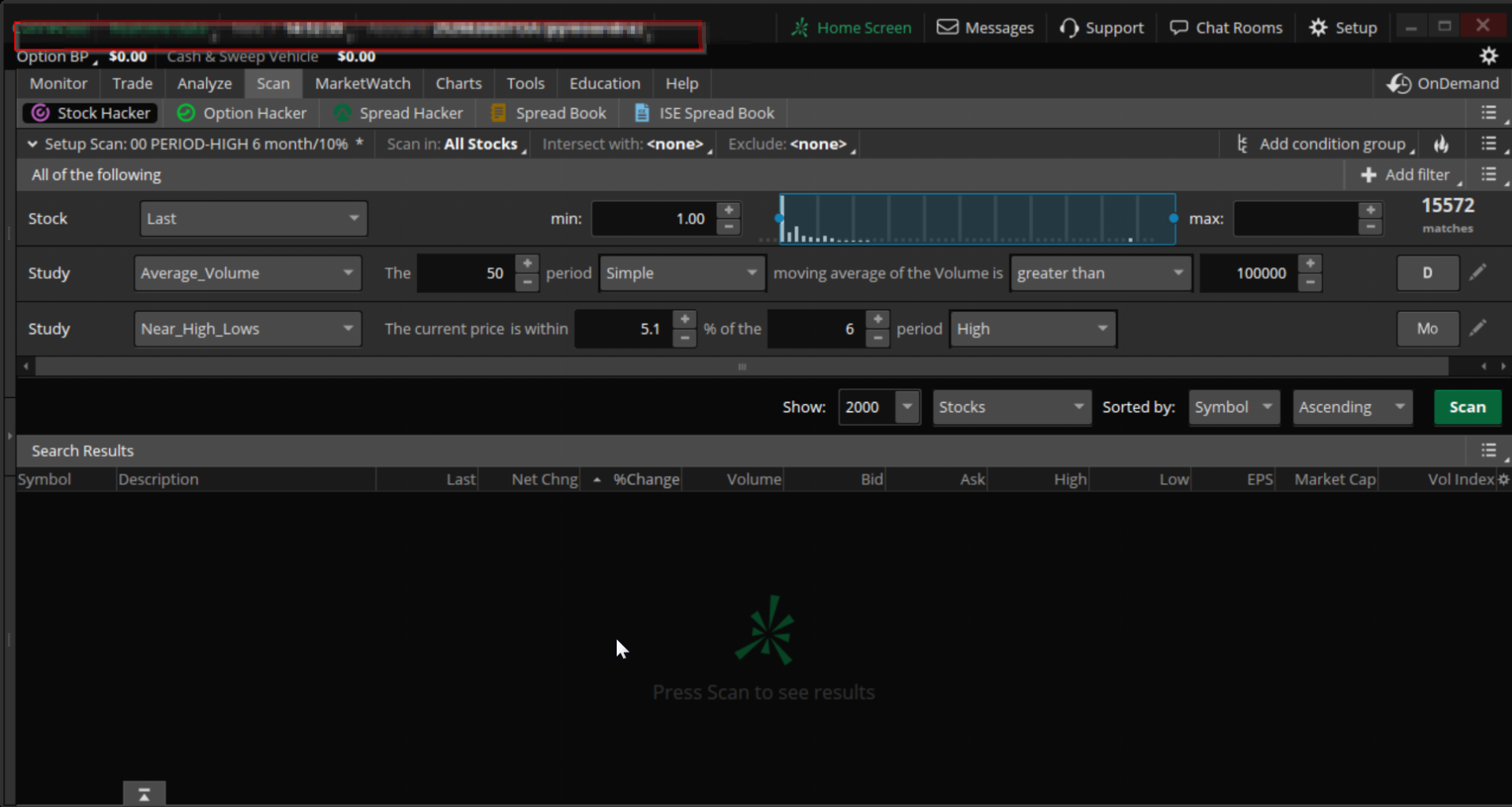Open the Near_High_Lows study dropdown
The height and width of the screenshot is (807, 1512).
(x=247, y=329)
